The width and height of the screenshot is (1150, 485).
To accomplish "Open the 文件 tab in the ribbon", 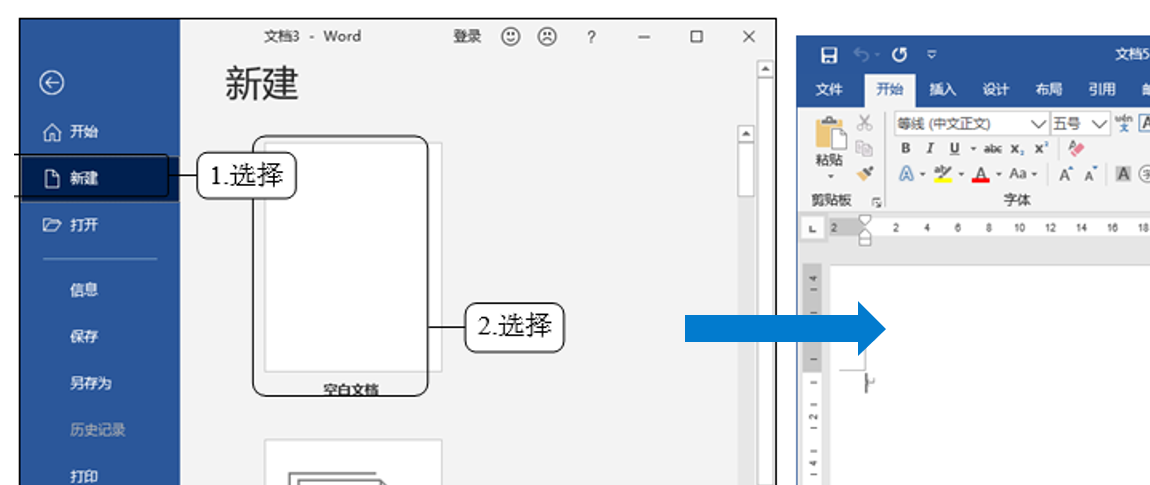I will [x=829, y=90].
